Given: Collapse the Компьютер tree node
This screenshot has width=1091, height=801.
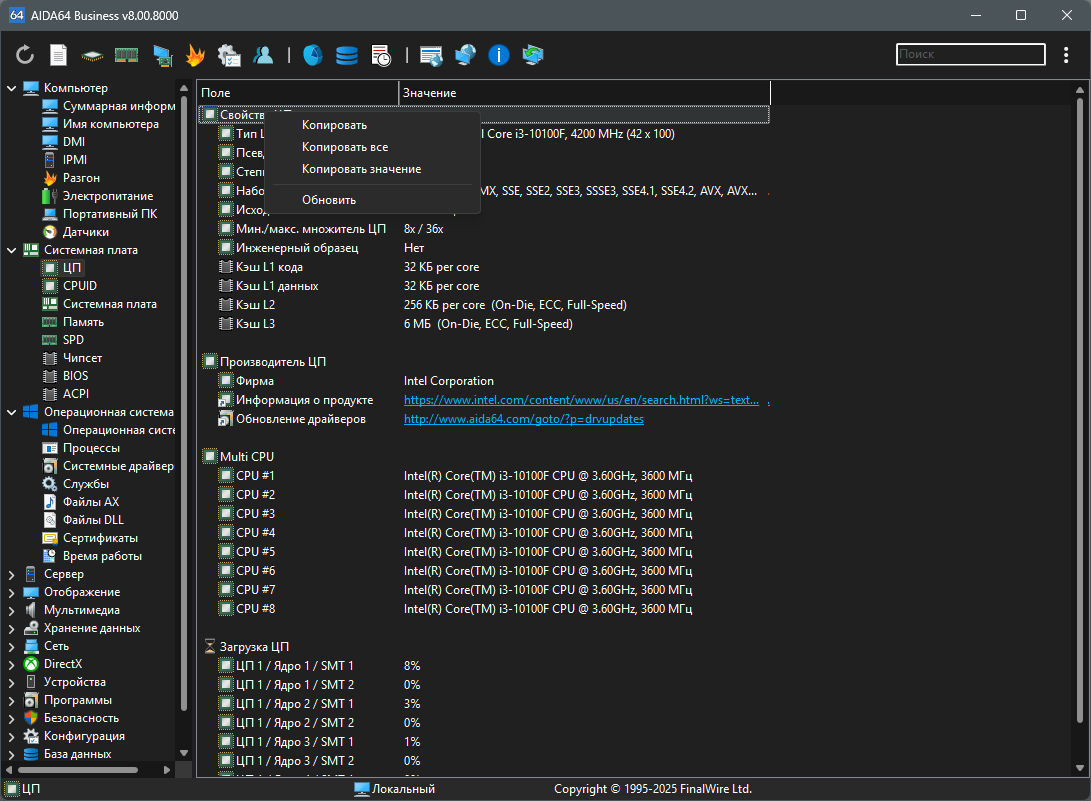Looking at the screenshot, I should 11,88.
